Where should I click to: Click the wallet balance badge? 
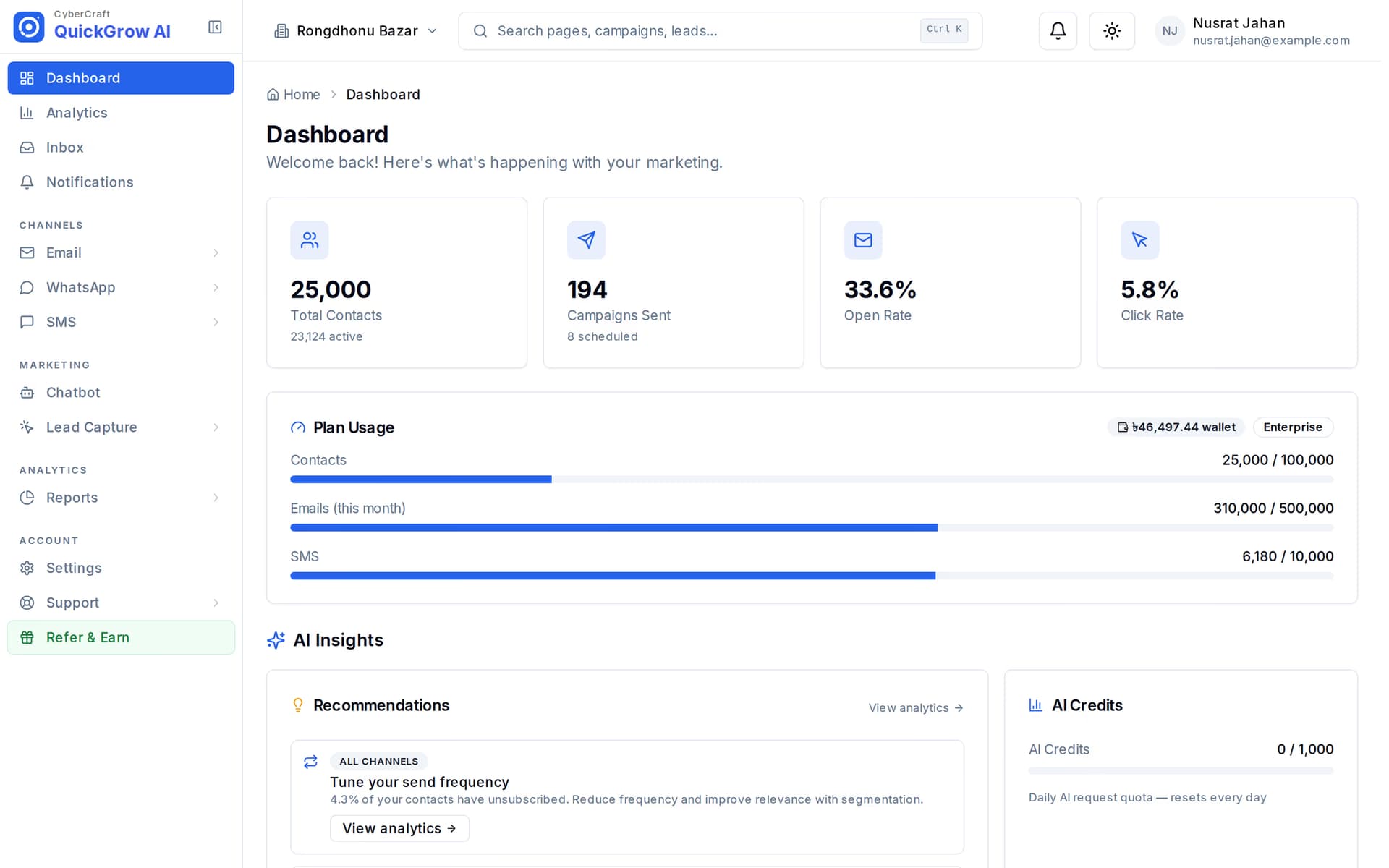click(1176, 427)
